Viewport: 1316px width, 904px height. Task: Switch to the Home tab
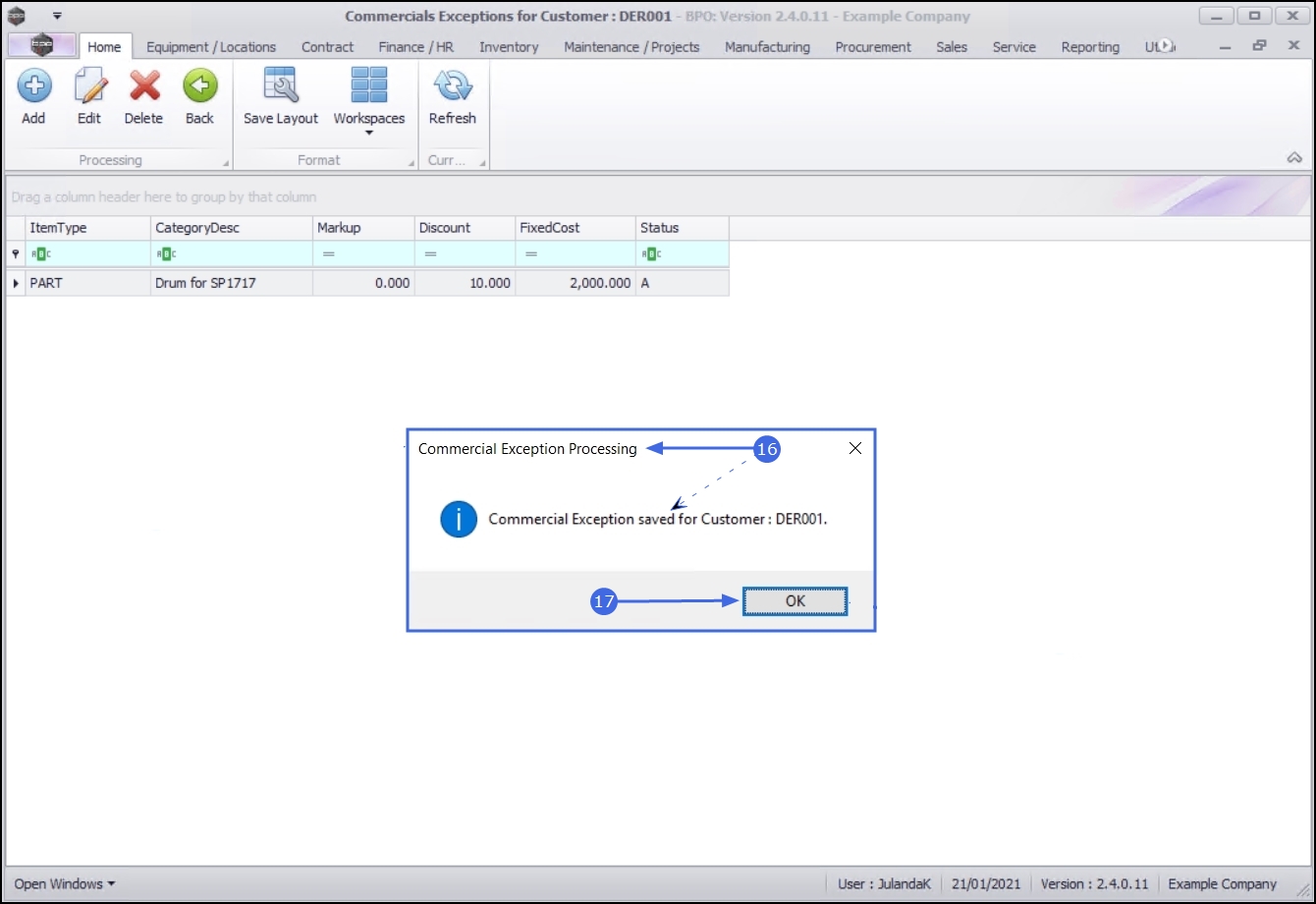[104, 46]
